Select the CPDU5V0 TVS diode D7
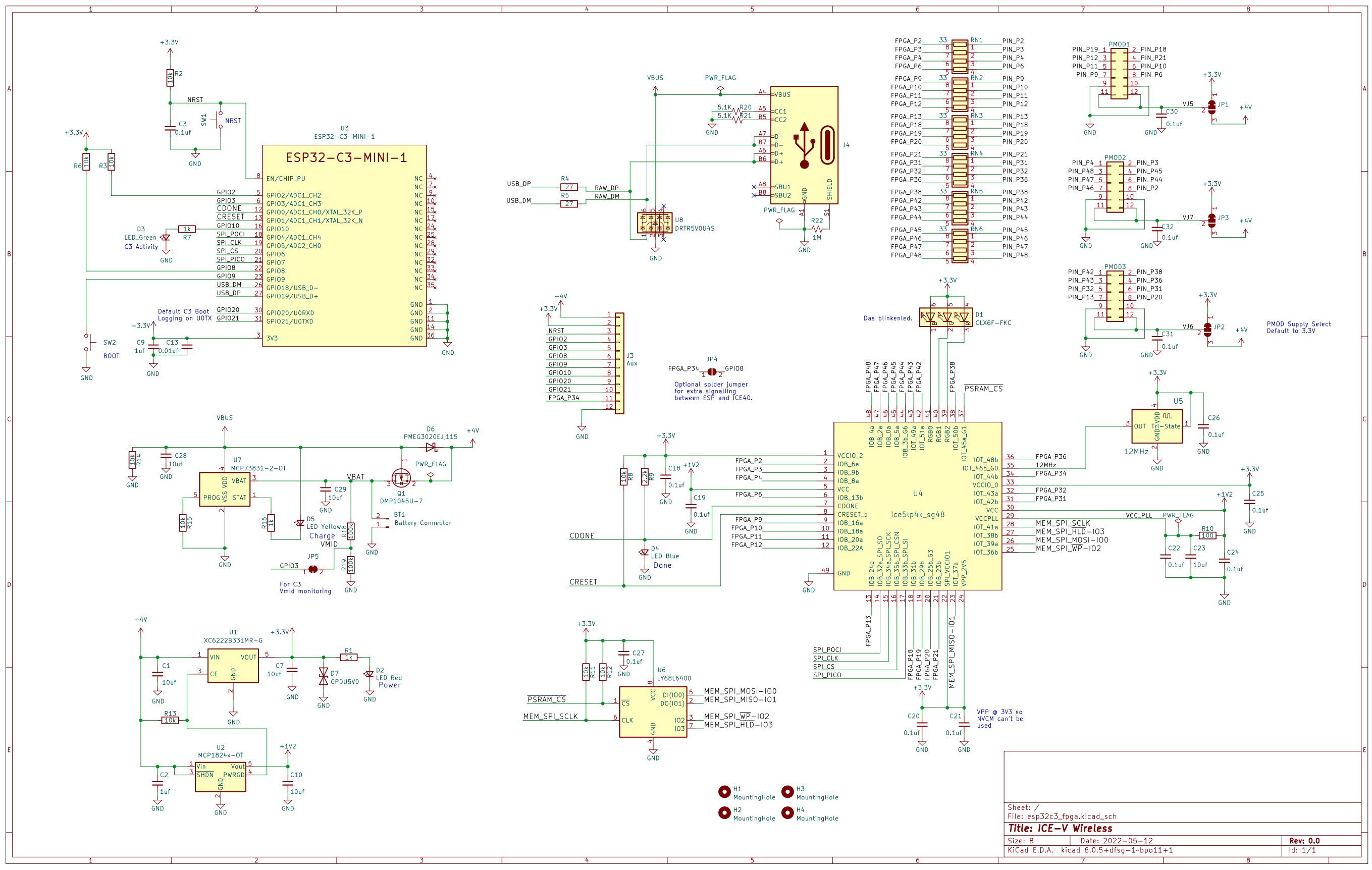This screenshot has width=1372, height=870. coord(324,677)
